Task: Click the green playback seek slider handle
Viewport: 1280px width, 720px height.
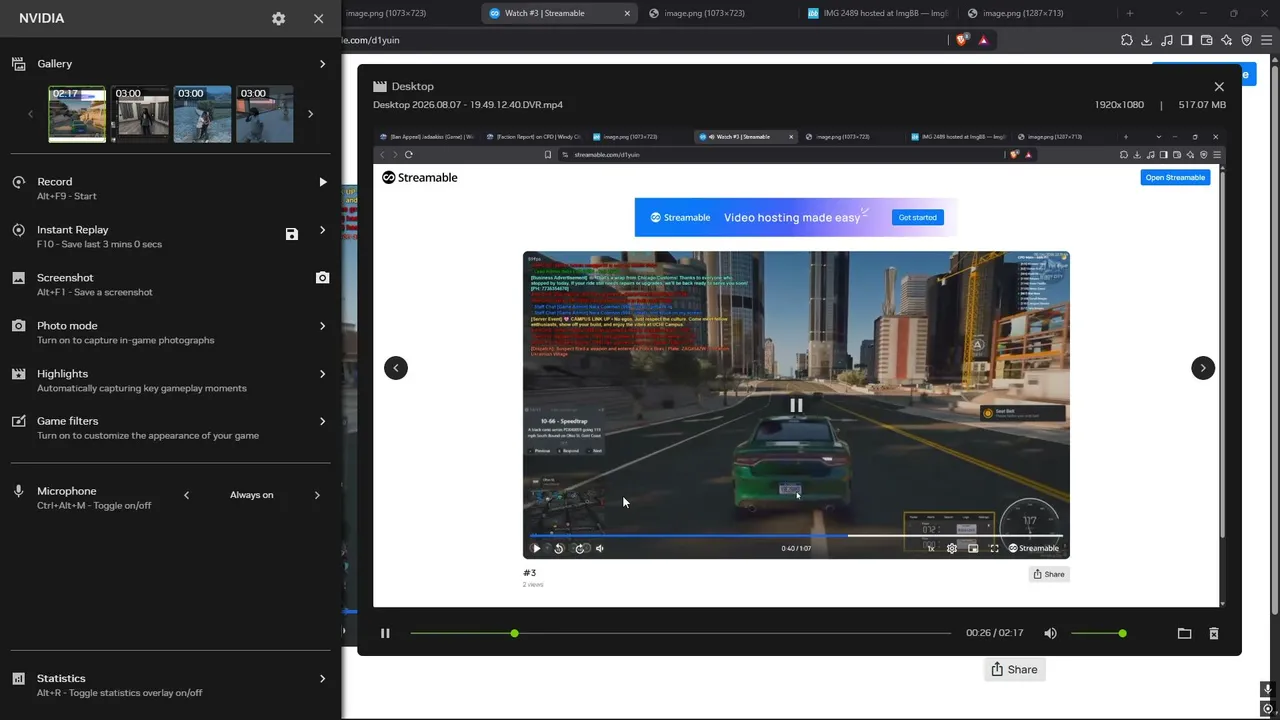Action: pyautogui.click(x=514, y=633)
